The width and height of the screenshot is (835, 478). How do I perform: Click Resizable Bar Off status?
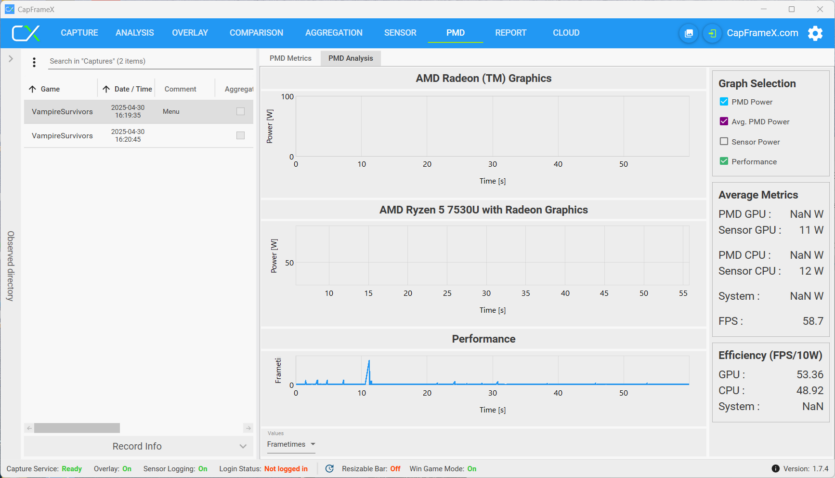click(x=371, y=468)
